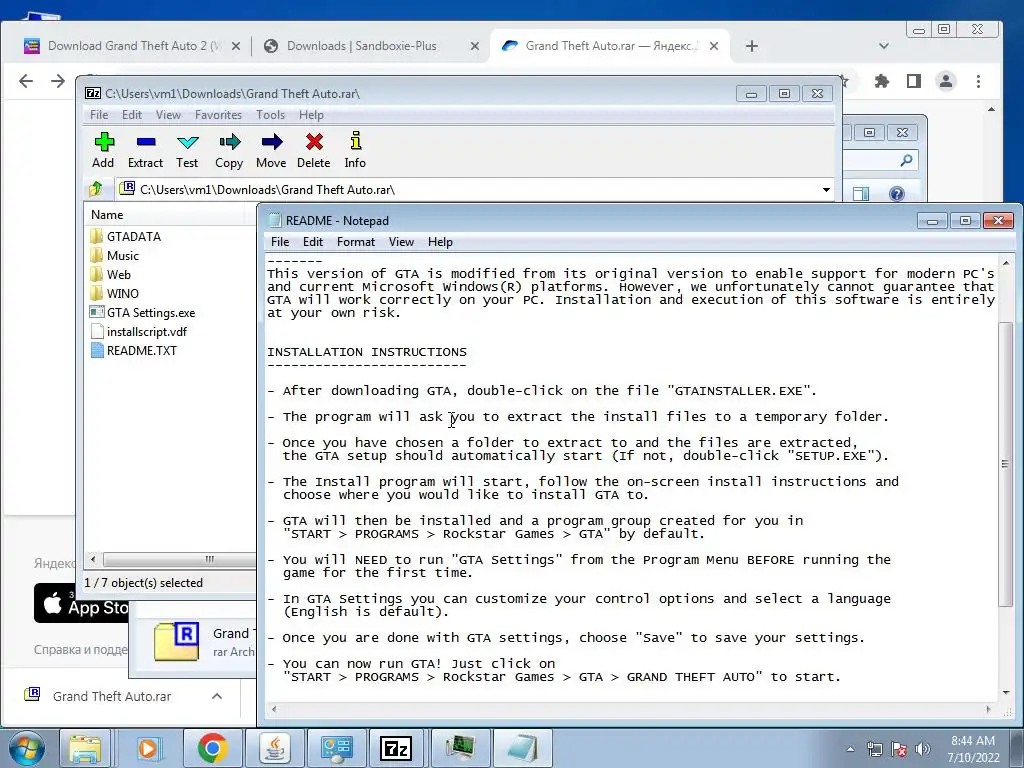Click the Add tool in 7-Zip toolbar
1024x768 pixels.
tap(103, 150)
